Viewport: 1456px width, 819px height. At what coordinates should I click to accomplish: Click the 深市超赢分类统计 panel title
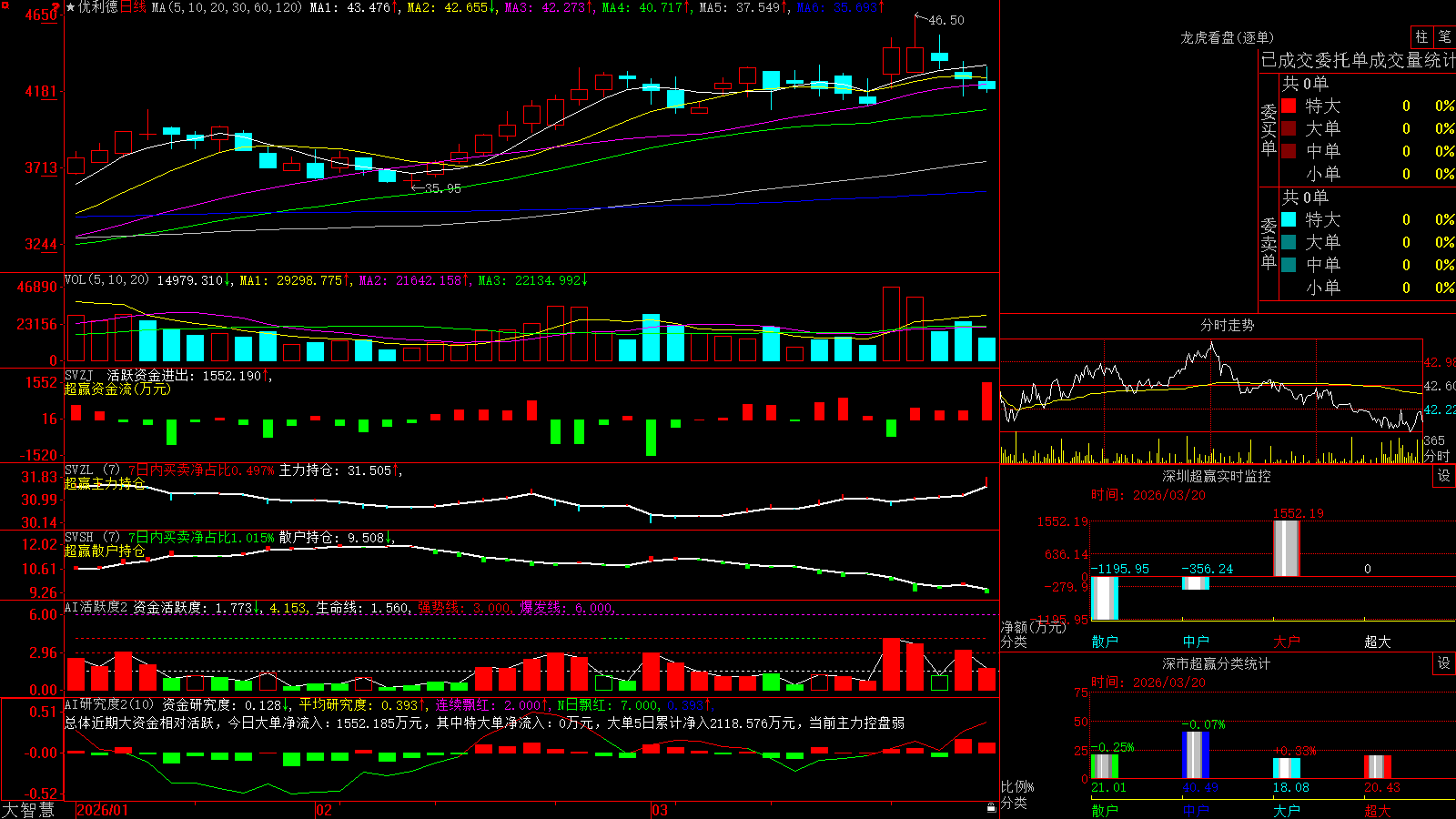[1217, 663]
